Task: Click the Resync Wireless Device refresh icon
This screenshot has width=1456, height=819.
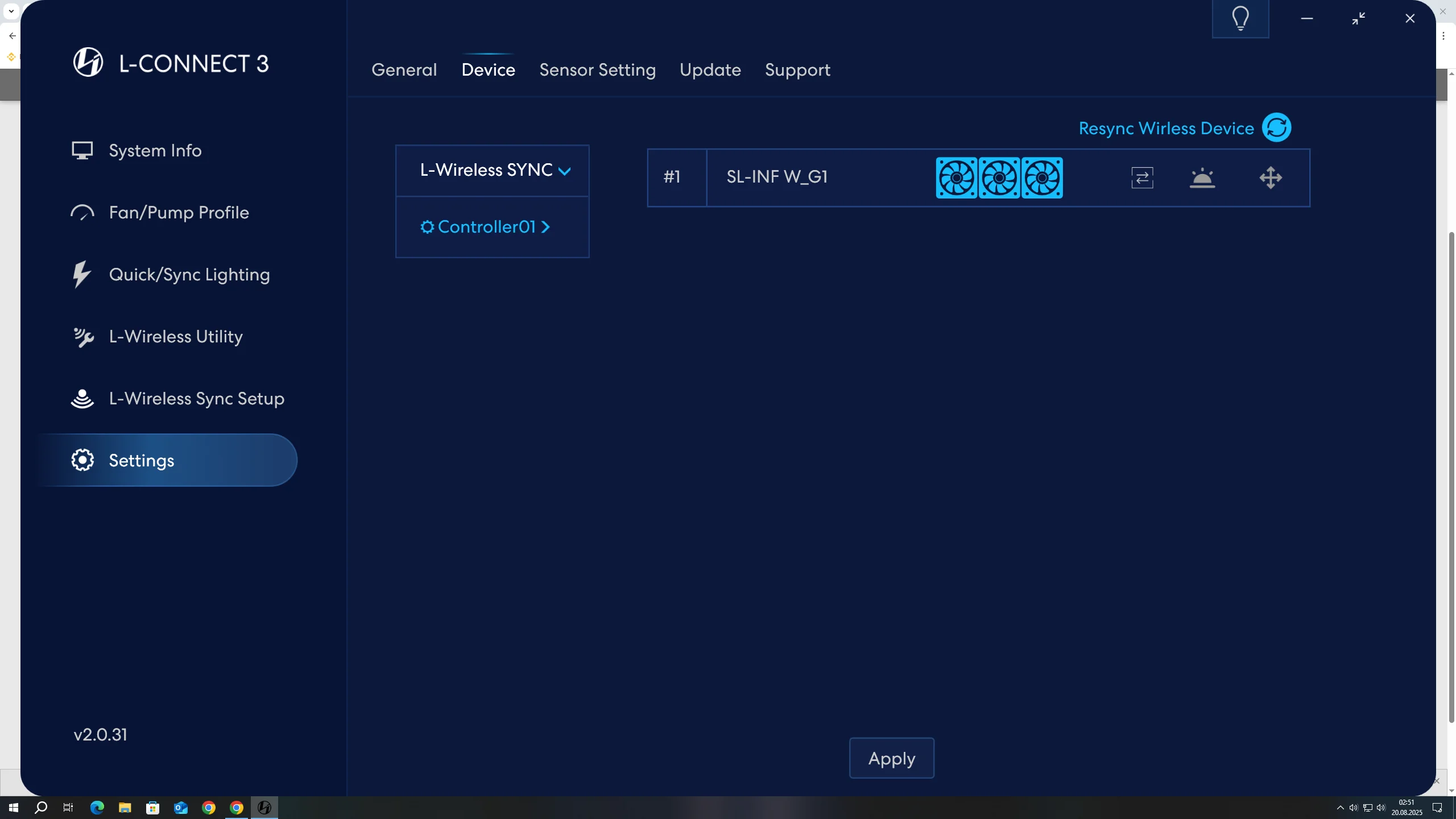Action: (1276, 127)
